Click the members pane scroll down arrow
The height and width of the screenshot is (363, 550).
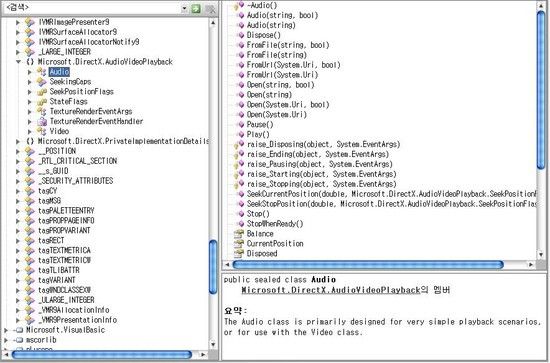541,255
